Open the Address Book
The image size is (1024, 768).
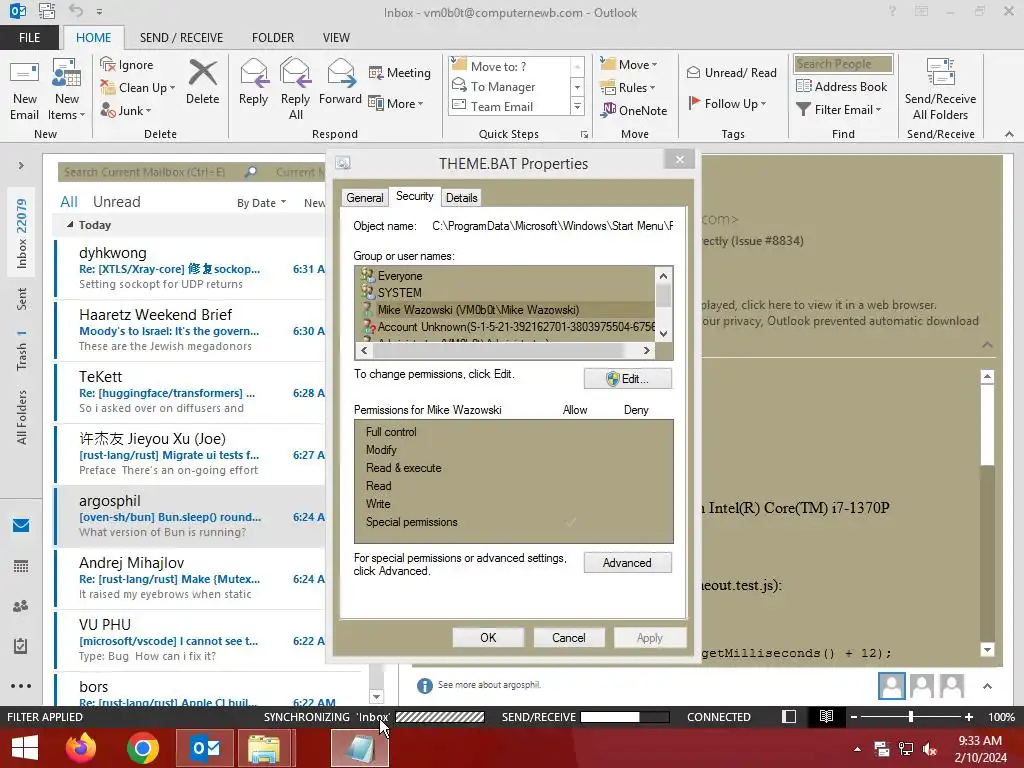coord(841,86)
